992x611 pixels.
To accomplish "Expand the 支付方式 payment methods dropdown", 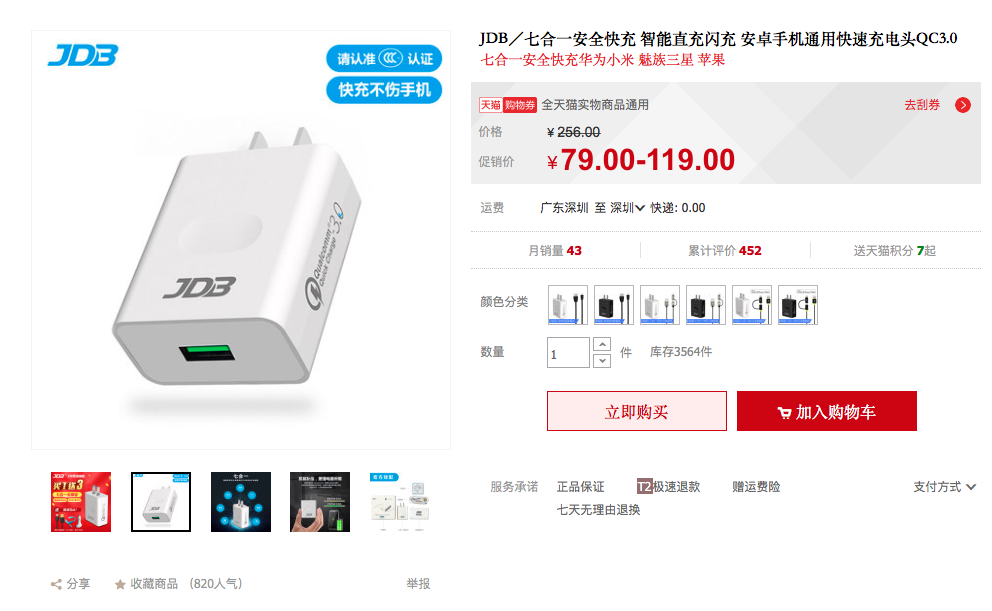I will pos(944,486).
